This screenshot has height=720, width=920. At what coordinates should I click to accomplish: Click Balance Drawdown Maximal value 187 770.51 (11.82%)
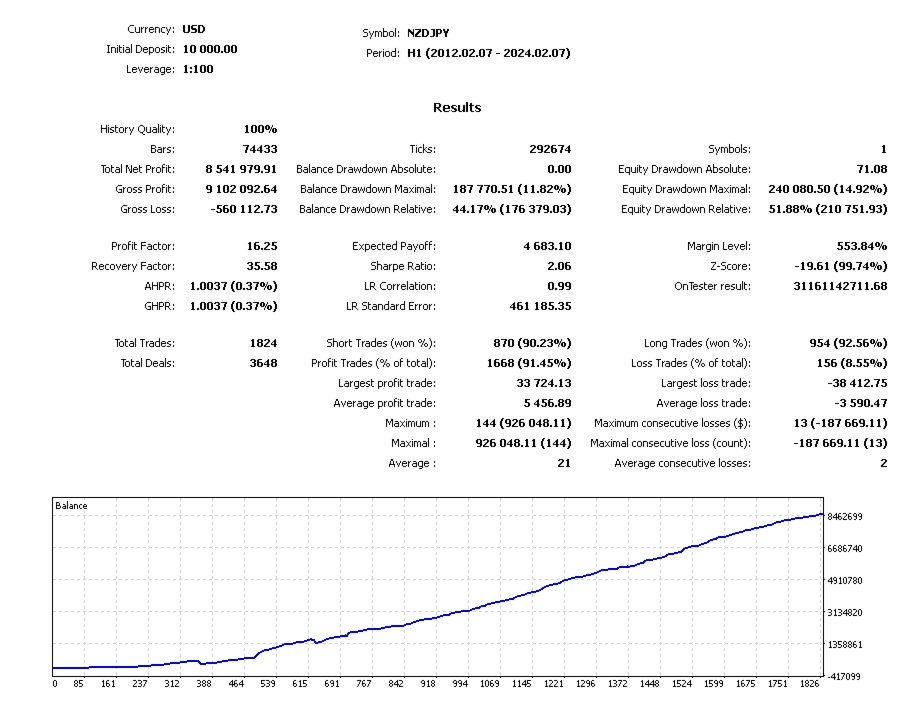(512, 189)
